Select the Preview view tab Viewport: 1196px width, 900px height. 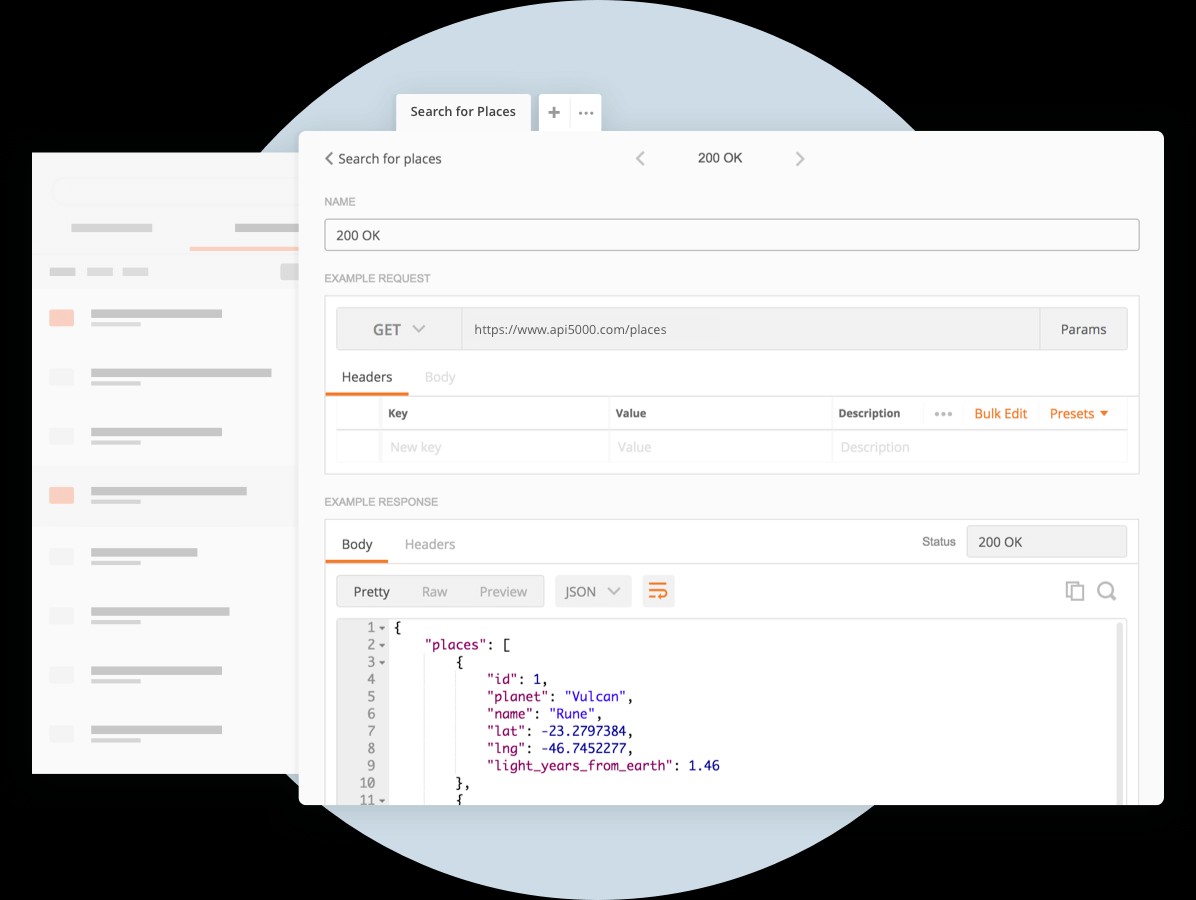pyautogui.click(x=503, y=591)
